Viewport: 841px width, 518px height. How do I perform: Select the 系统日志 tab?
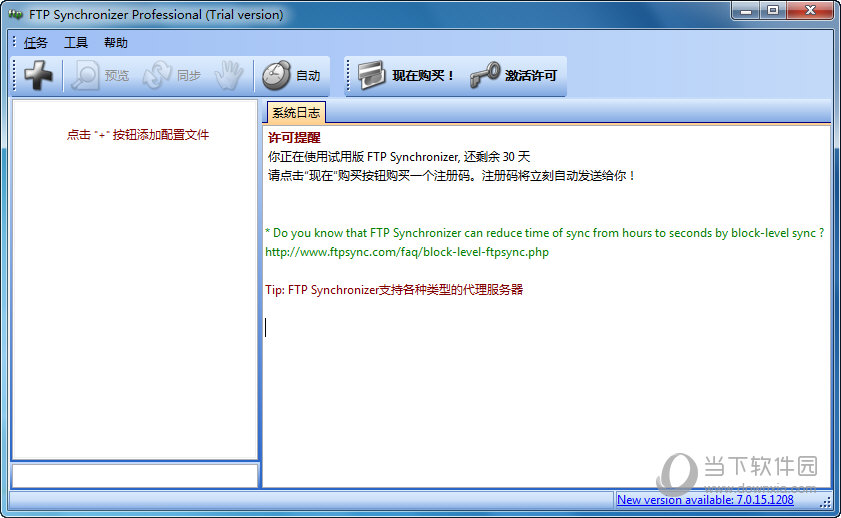click(x=296, y=113)
